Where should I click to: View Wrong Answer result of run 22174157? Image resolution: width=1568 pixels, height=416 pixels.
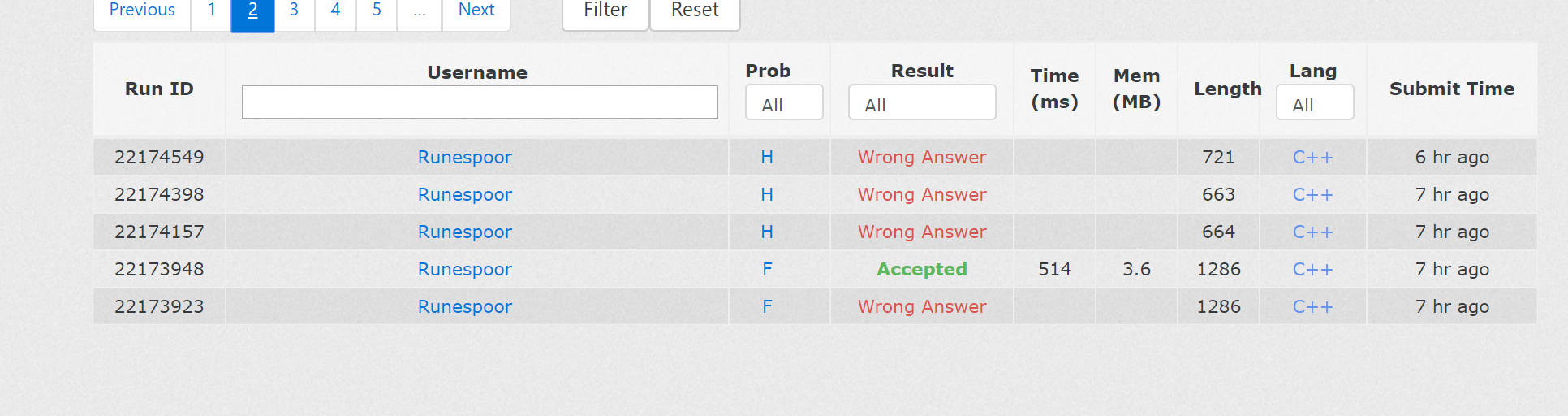pyautogui.click(x=922, y=232)
